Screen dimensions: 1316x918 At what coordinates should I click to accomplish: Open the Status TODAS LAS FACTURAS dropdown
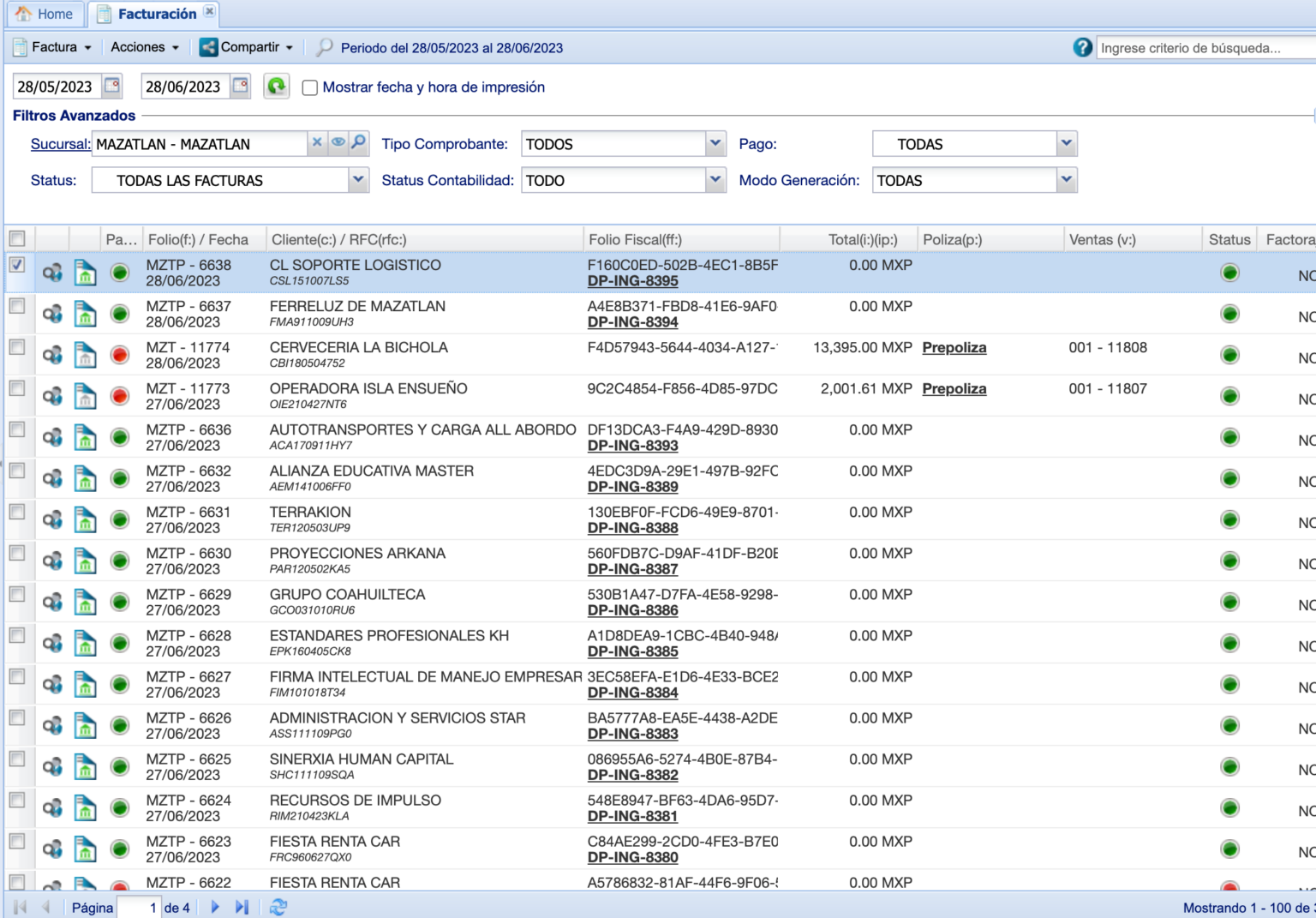coord(358,180)
